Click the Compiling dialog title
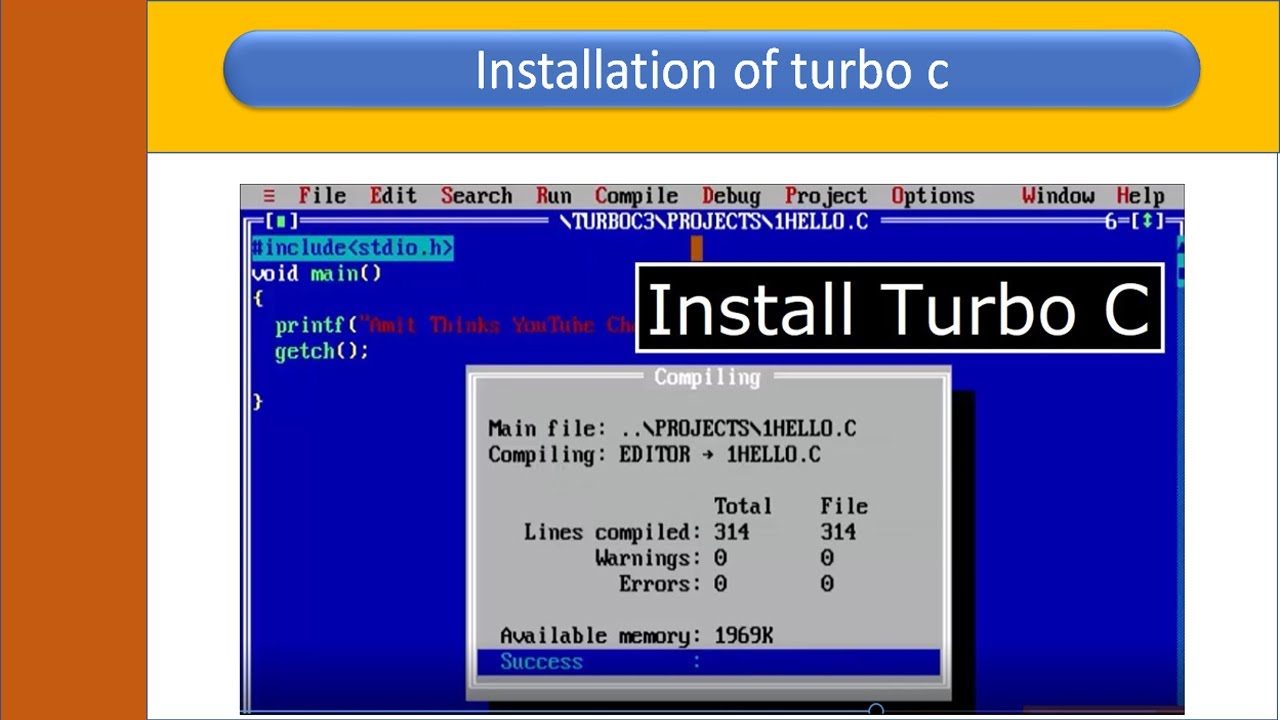 coord(707,377)
